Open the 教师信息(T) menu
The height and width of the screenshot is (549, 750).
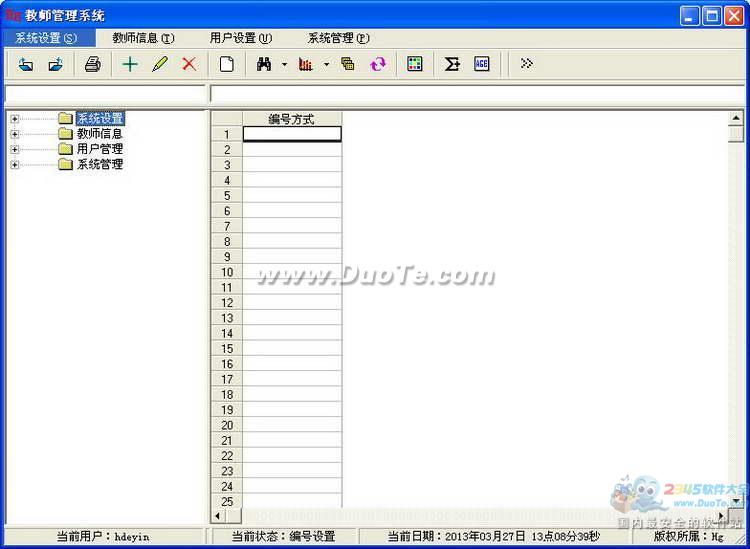[x=143, y=38]
